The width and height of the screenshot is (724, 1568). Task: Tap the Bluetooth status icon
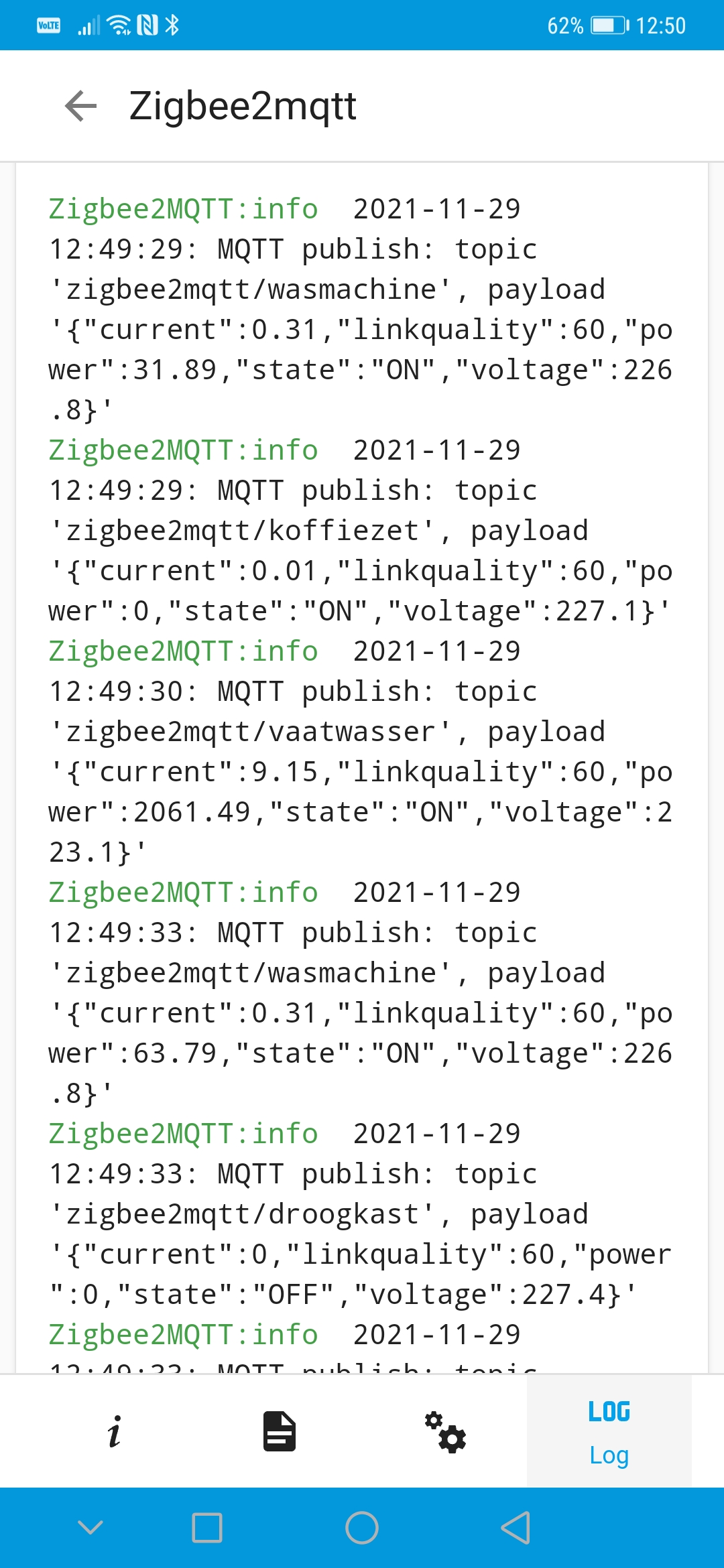point(172,25)
